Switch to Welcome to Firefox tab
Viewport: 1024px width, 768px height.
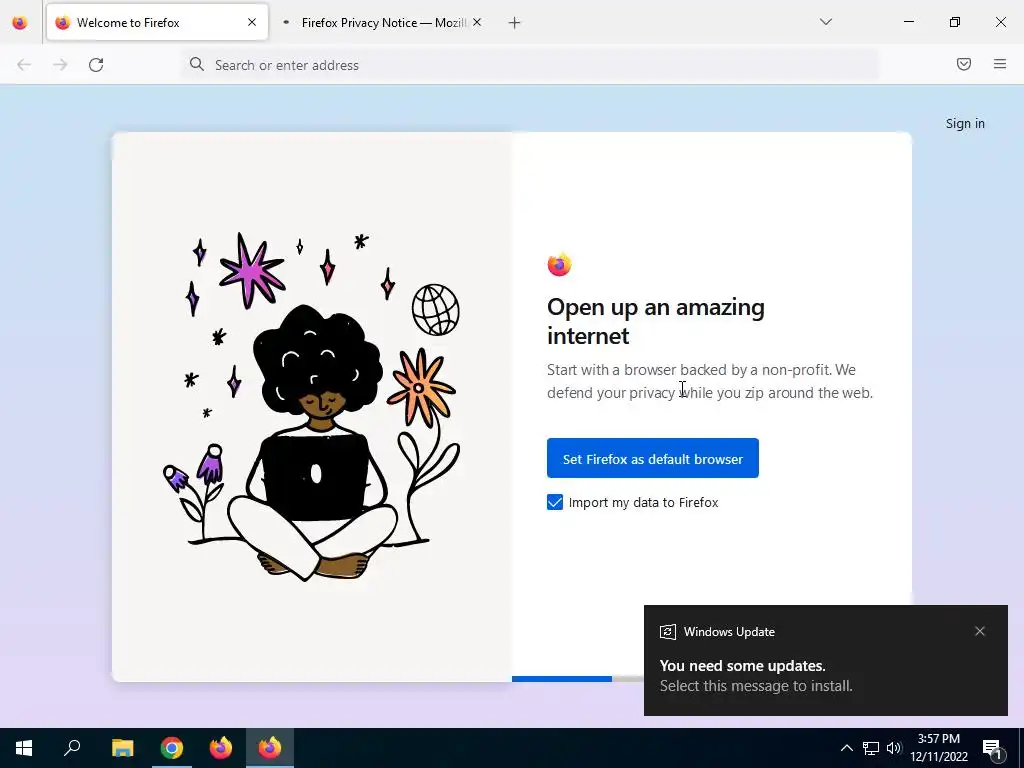[157, 22]
